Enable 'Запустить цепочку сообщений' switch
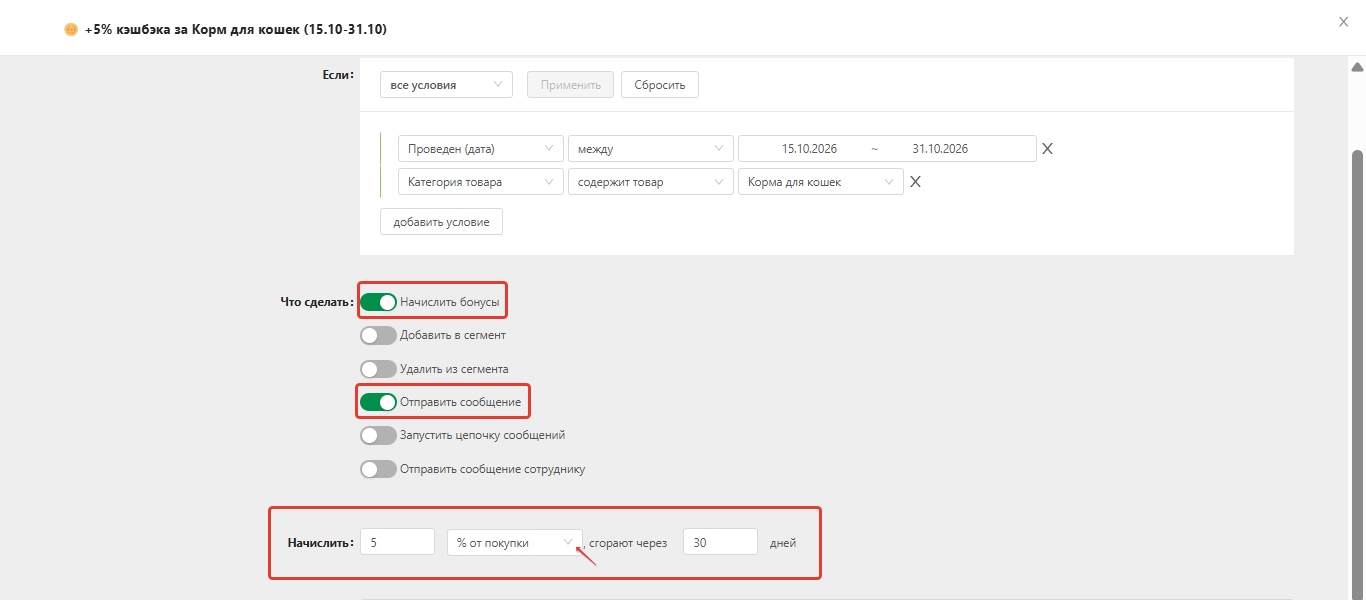The image size is (1366, 600). pos(378,435)
